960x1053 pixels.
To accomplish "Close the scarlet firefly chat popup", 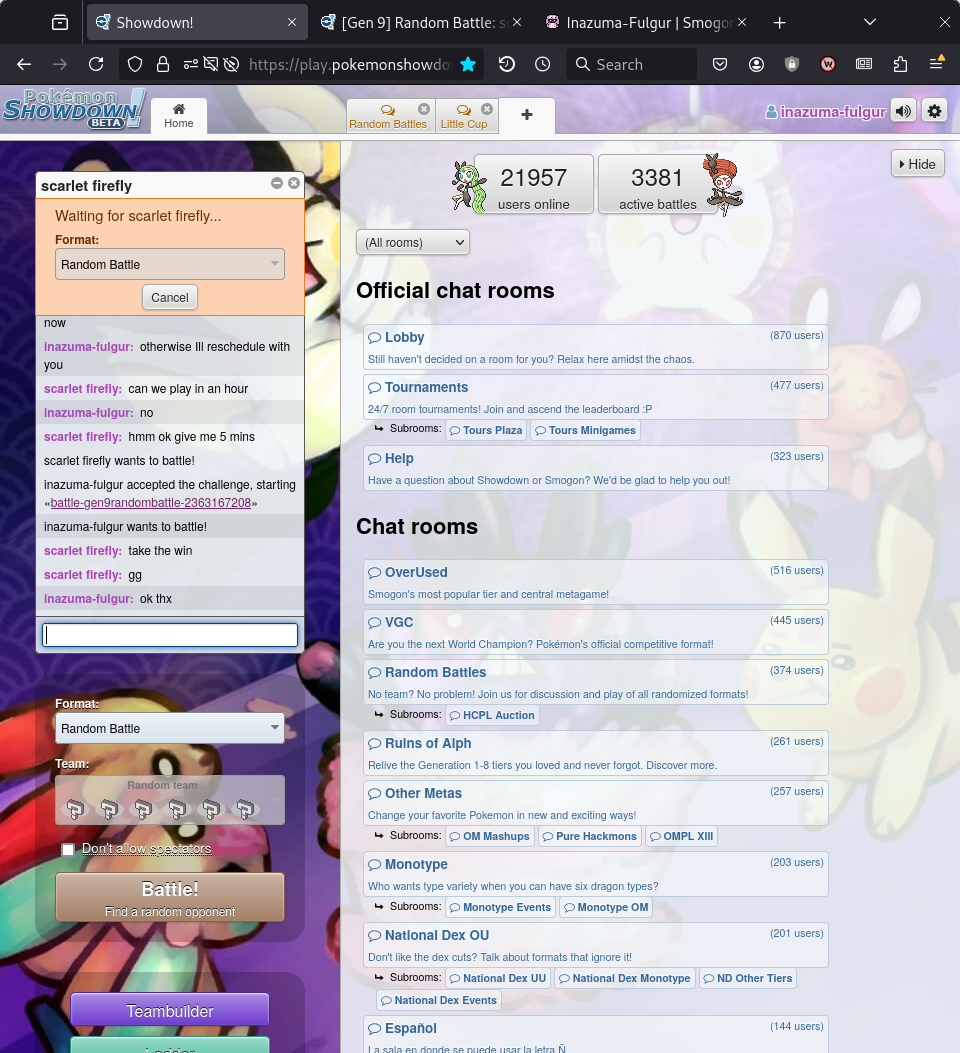I will pos(294,183).
